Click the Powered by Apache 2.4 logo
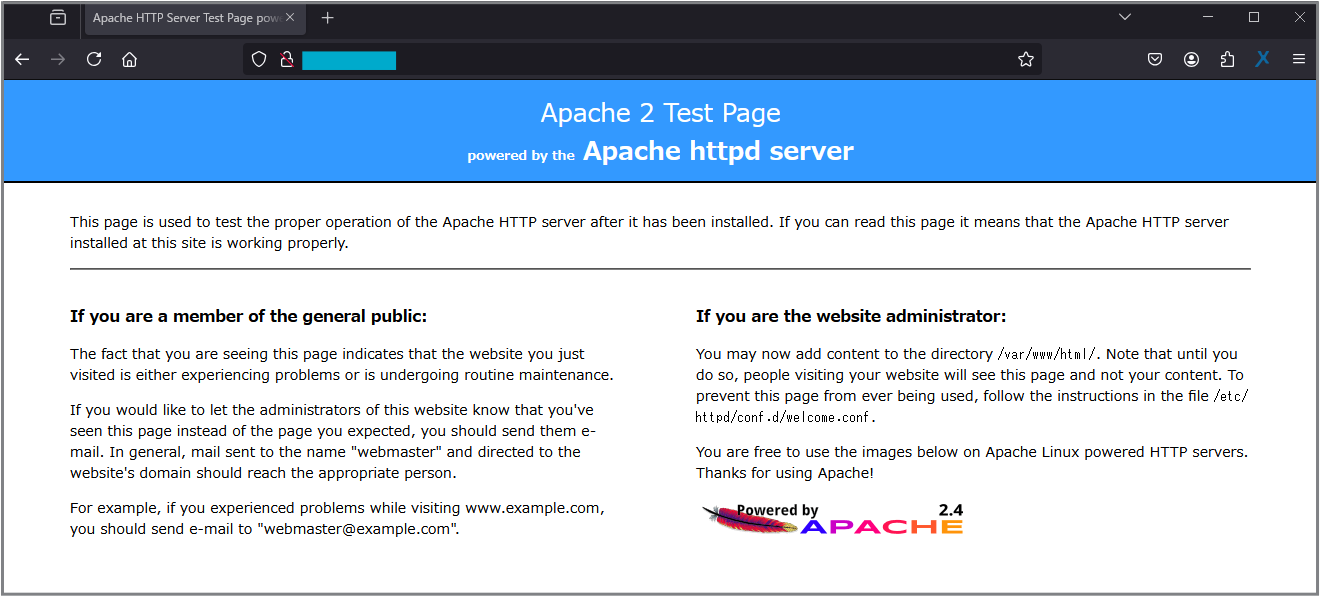This screenshot has width=1320, height=596. (832, 519)
